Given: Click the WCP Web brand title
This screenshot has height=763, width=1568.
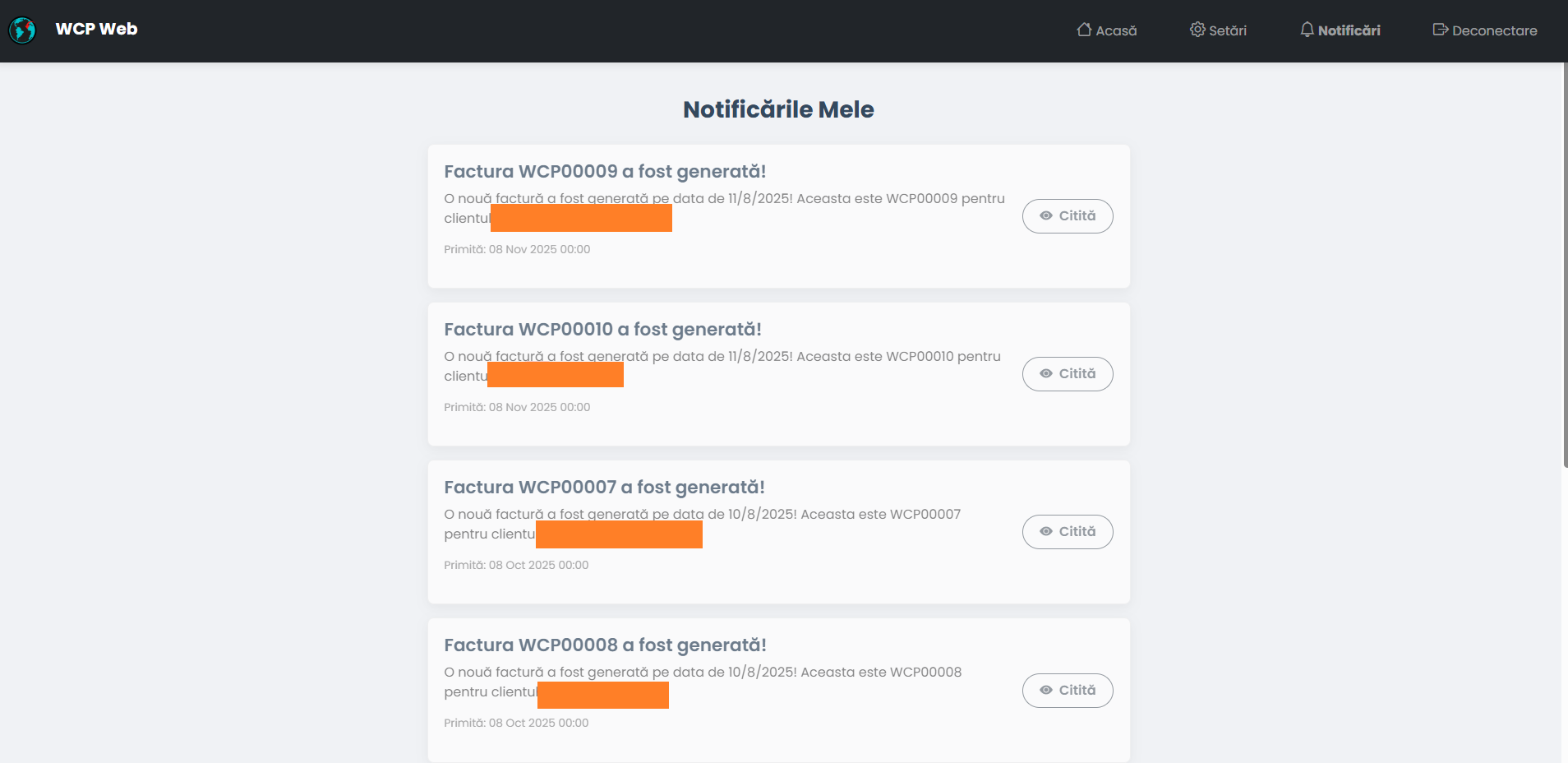Looking at the screenshot, I should [x=96, y=29].
